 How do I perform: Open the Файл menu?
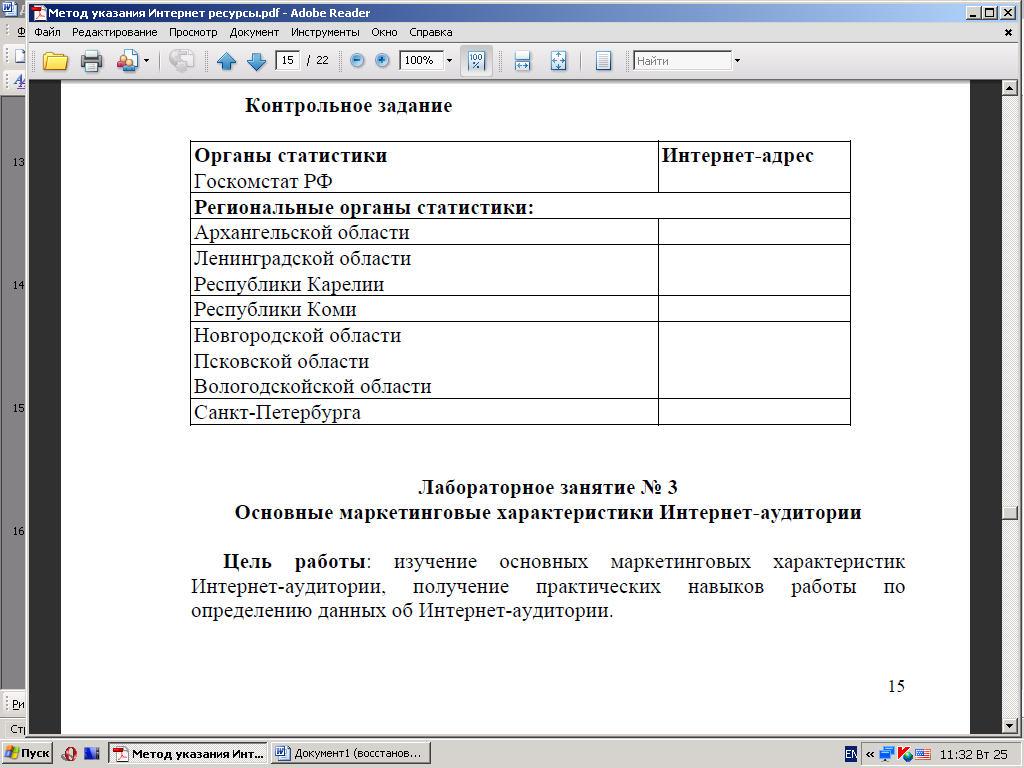click(x=47, y=32)
